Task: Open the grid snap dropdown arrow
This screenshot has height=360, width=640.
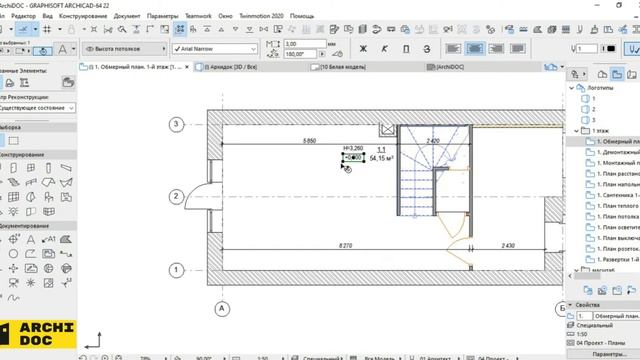Action: (60, 29)
